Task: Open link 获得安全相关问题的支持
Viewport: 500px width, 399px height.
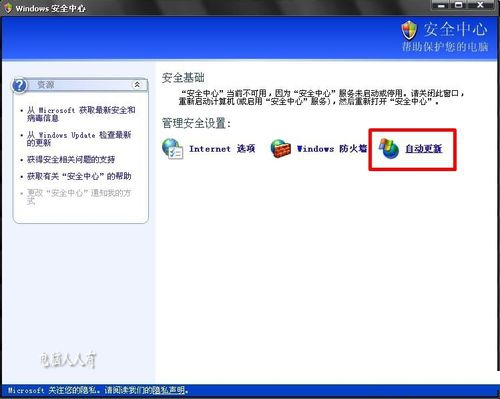Action: tap(71, 160)
